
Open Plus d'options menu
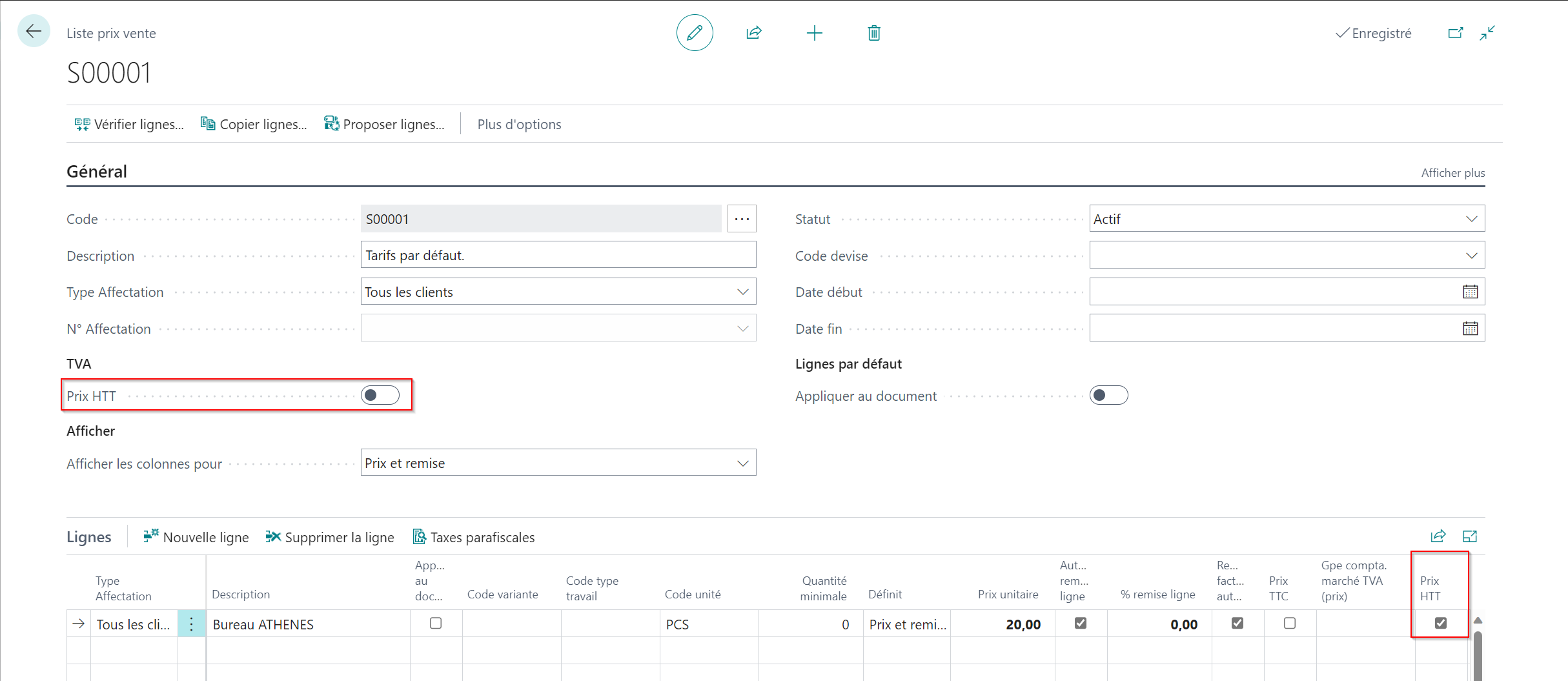519,125
